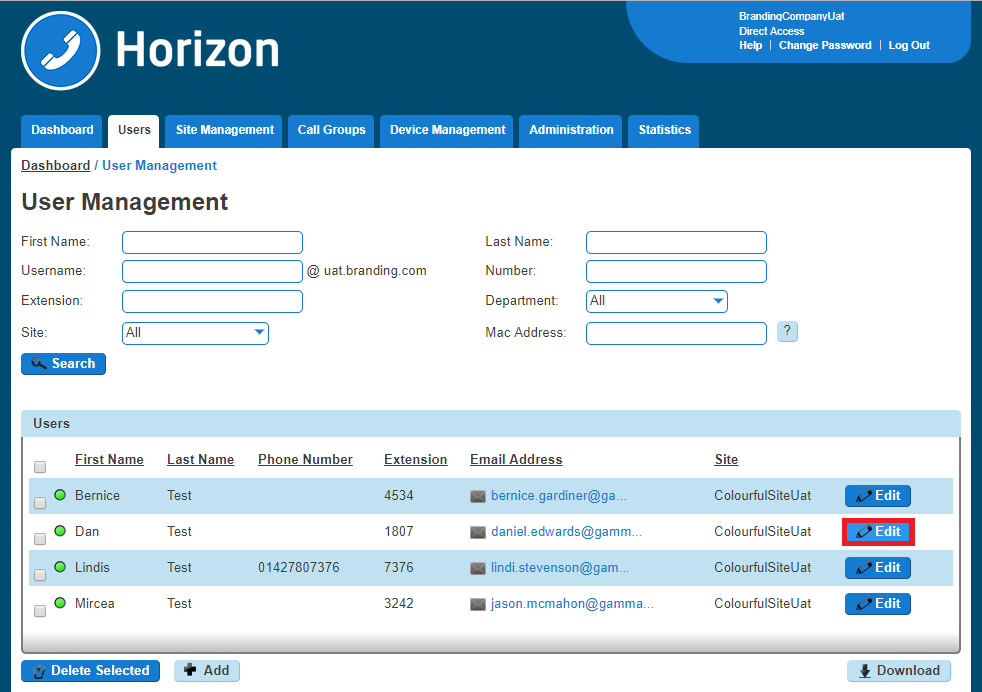
Task: Click Delete Selected button
Action: [90, 671]
